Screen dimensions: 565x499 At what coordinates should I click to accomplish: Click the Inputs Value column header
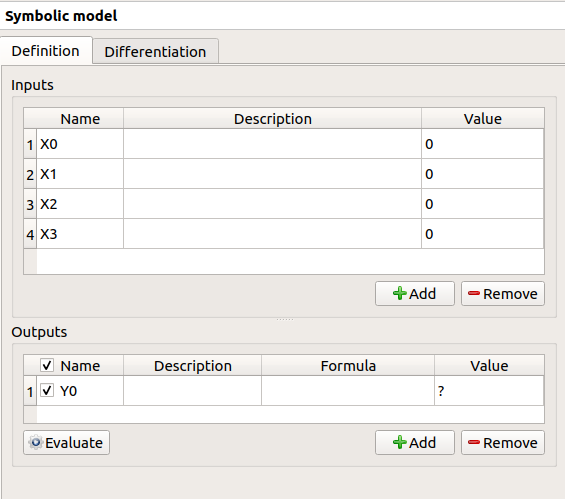pyautogui.click(x=482, y=119)
